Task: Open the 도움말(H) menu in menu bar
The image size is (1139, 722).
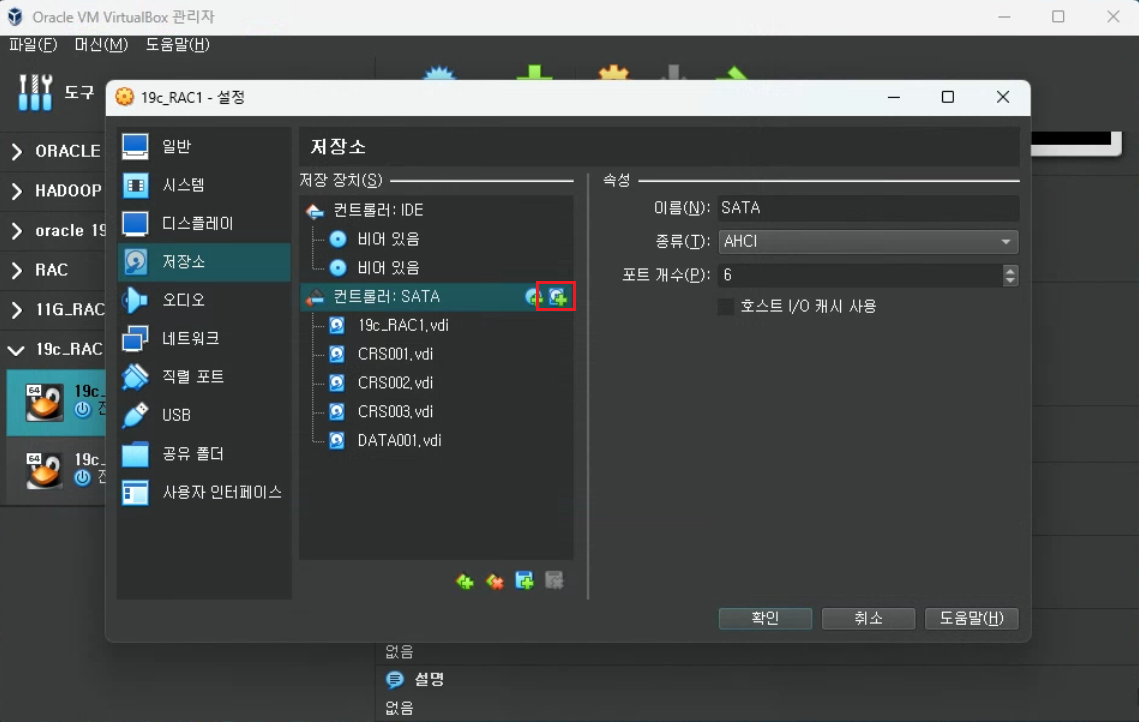Action: pos(177,44)
